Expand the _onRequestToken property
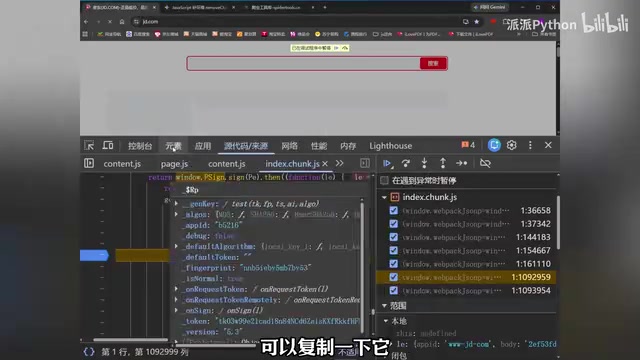 click(x=176, y=289)
